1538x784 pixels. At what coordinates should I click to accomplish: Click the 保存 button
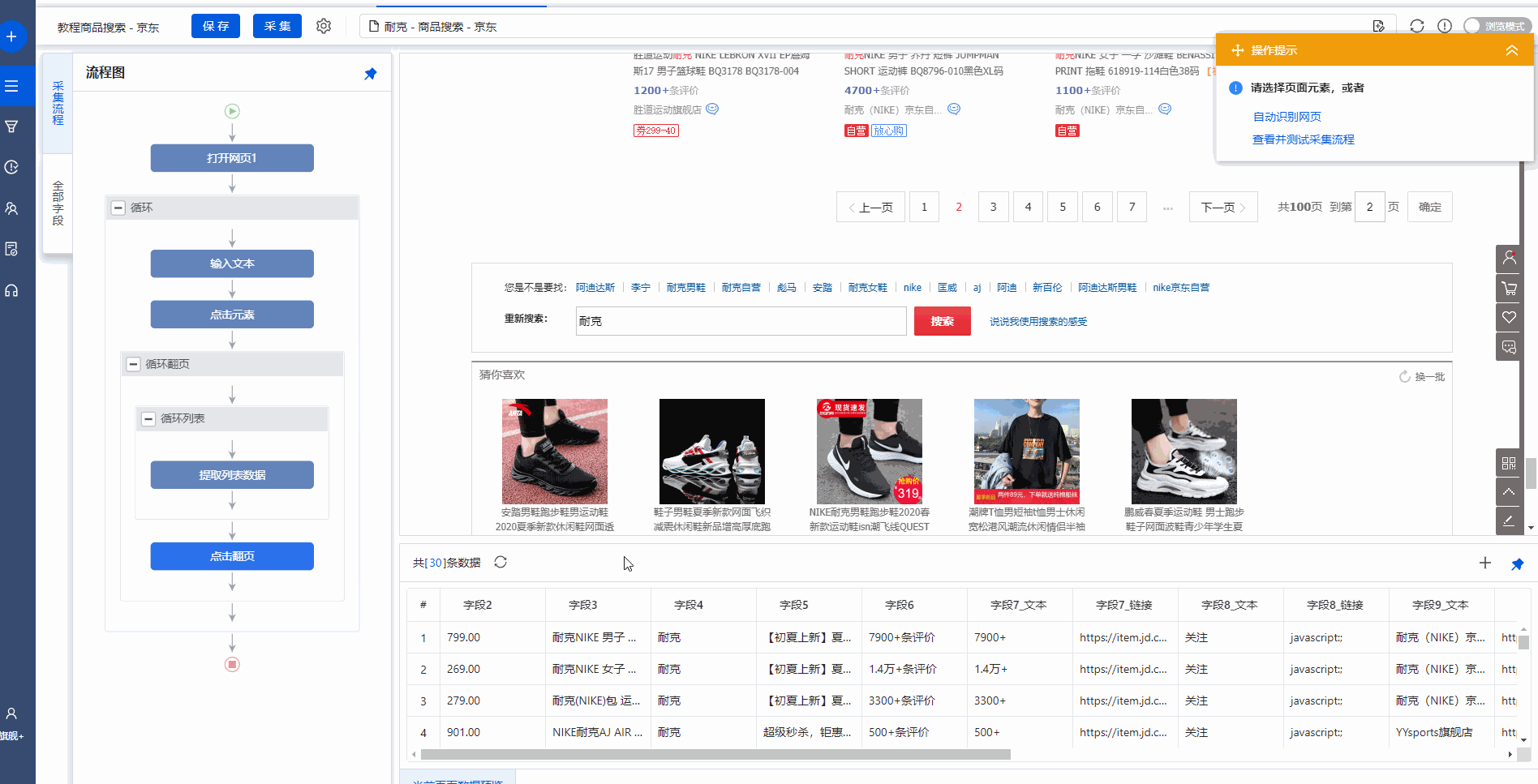(x=216, y=26)
